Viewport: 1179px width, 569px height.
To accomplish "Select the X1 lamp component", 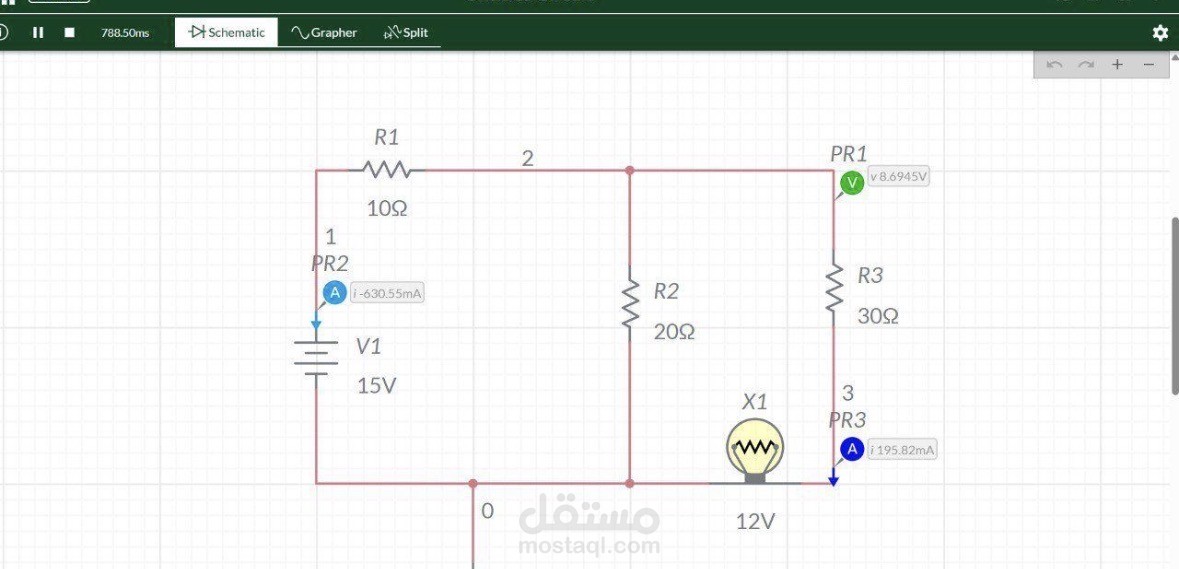I will 755,451.
